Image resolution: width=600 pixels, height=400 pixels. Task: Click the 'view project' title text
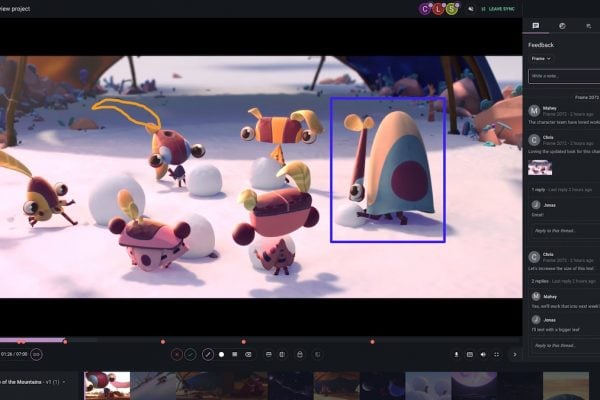click(15, 9)
